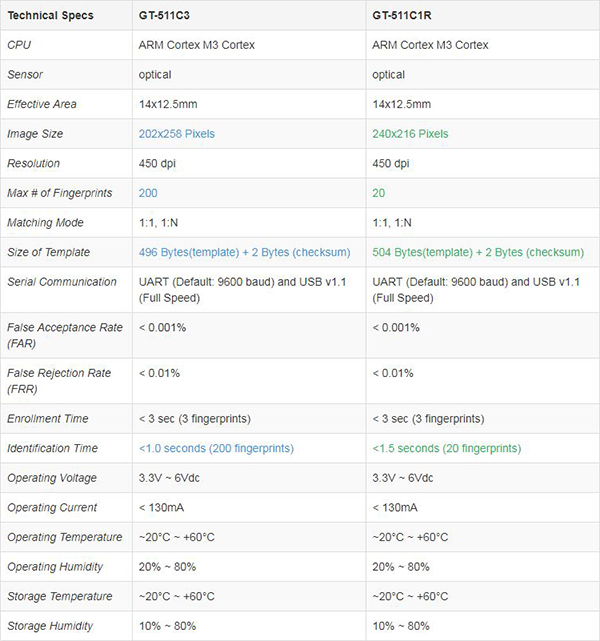Click the Storage Humidity row label

pos(50,625)
